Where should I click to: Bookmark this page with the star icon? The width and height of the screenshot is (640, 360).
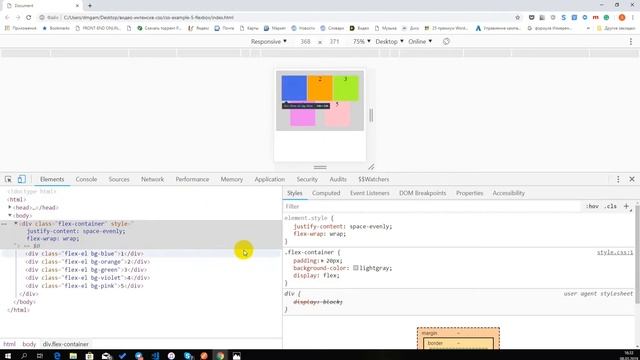click(x=518, y=18)
